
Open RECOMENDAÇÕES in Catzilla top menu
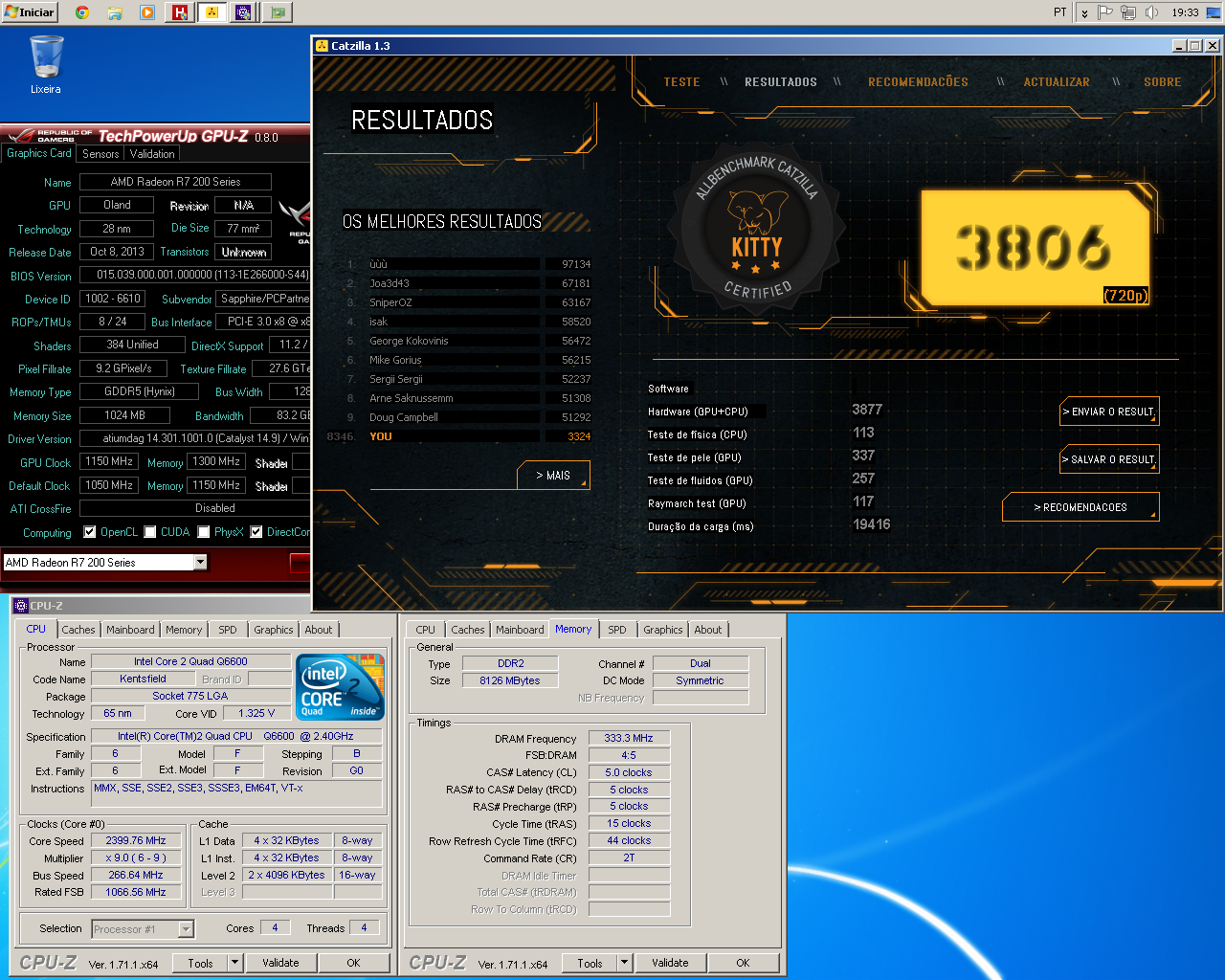click(x=918, y=82)
